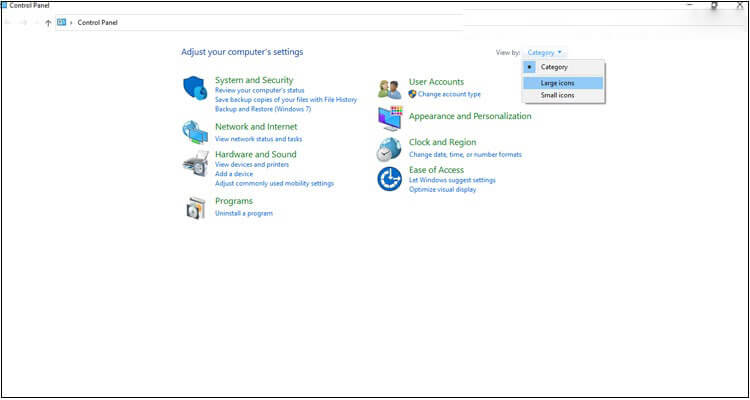
Task: Choose Large icons view option
Action: coord(563,83)
